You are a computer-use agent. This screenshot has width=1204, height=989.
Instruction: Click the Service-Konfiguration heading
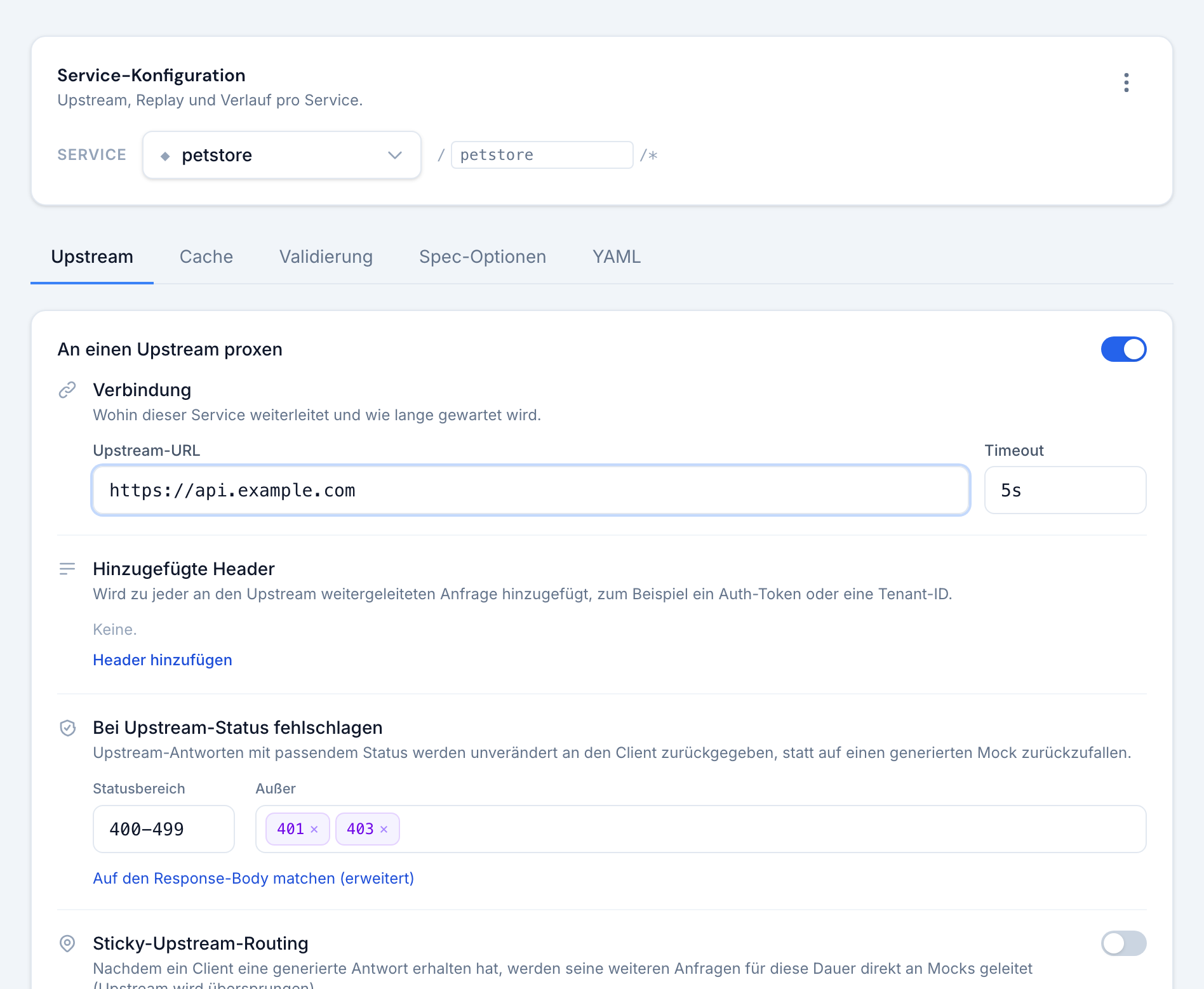pyautogui.click(x=151, y=76)
